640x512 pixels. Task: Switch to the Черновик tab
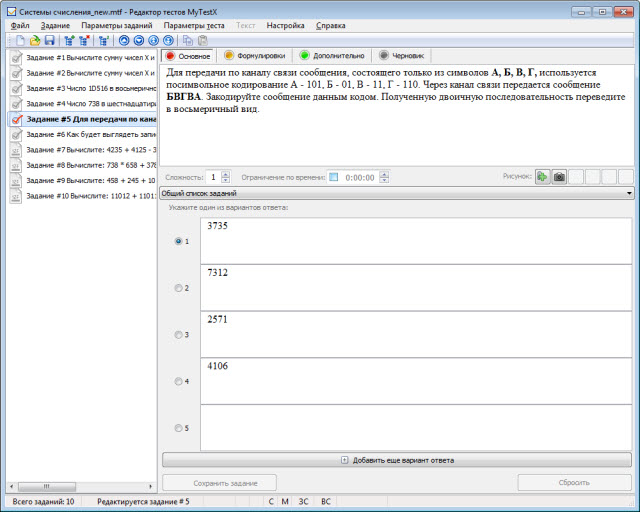click(404, 56)
